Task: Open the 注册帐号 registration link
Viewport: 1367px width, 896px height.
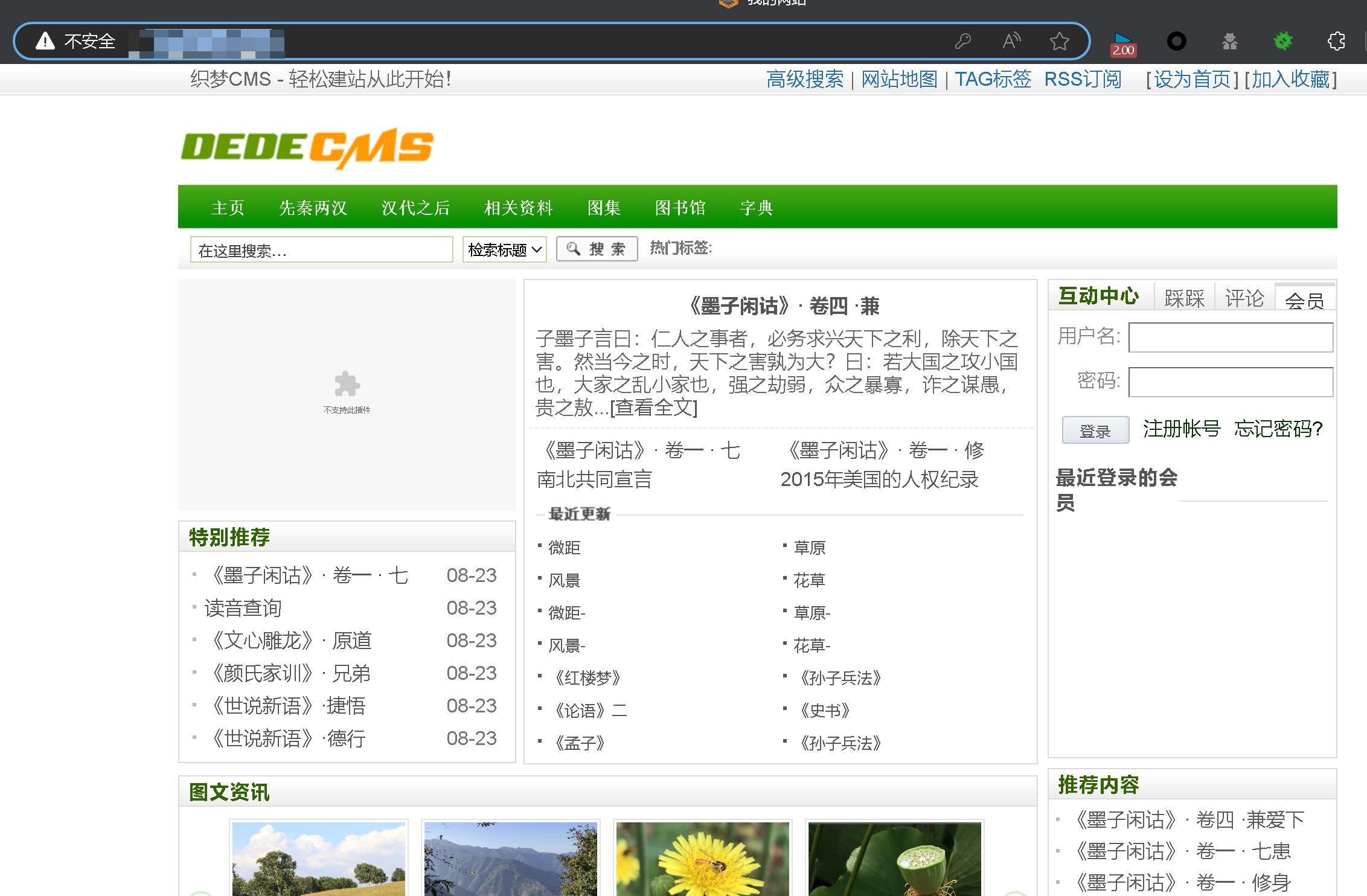Action: click(1181, 429)
